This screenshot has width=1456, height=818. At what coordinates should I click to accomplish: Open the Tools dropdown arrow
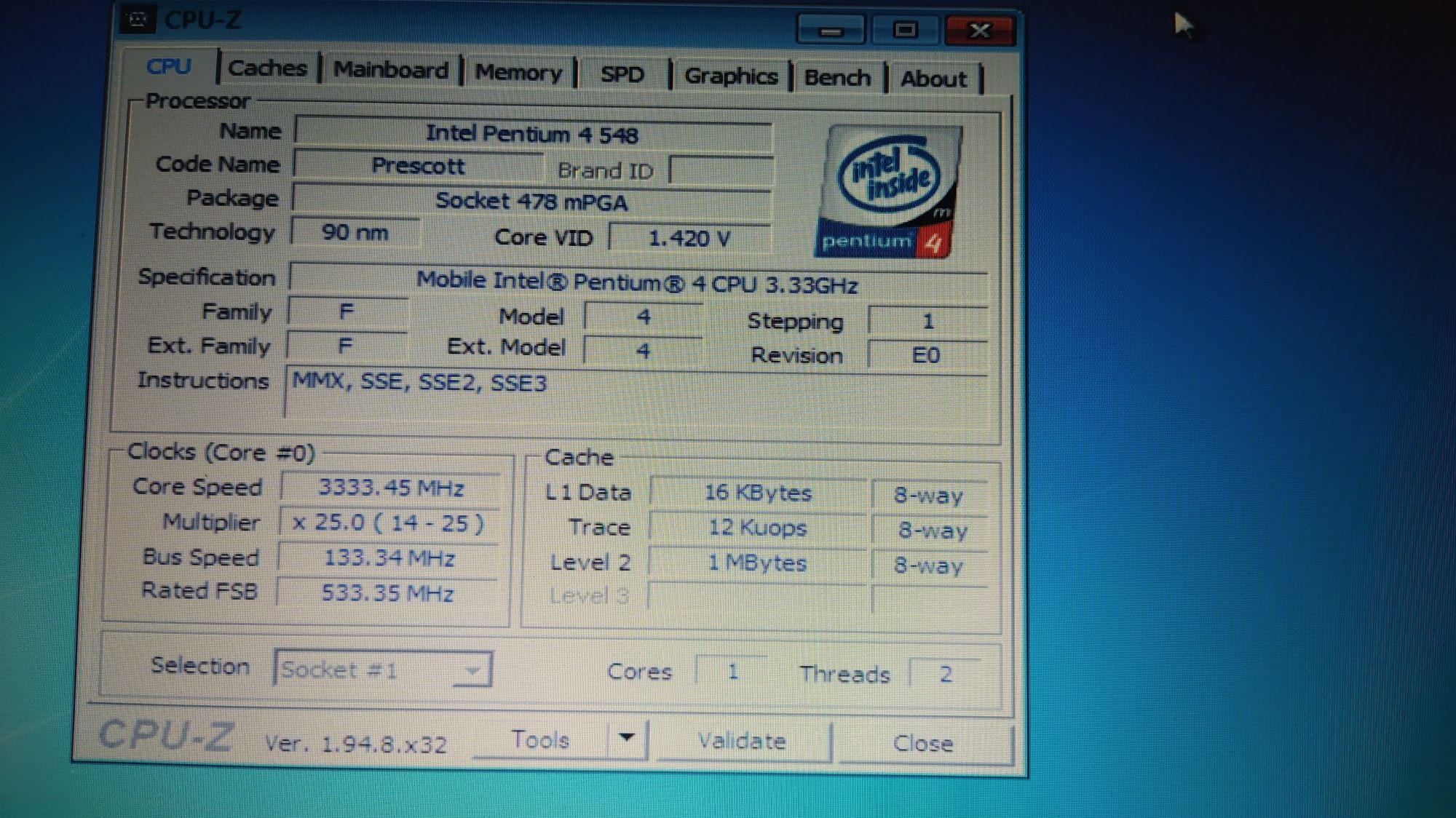(626, 738)
